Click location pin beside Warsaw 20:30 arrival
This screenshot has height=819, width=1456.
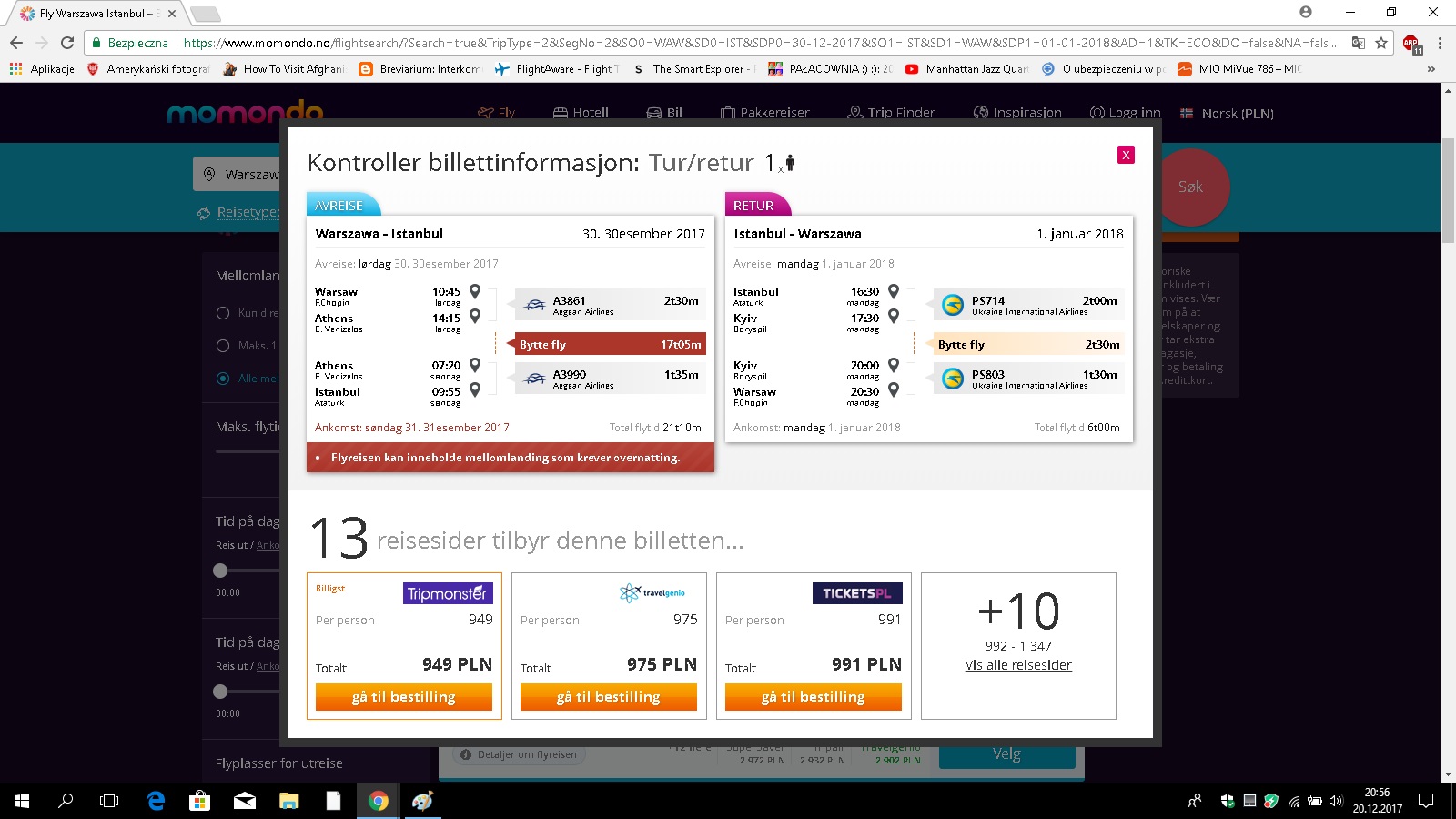tap(894, 389)
